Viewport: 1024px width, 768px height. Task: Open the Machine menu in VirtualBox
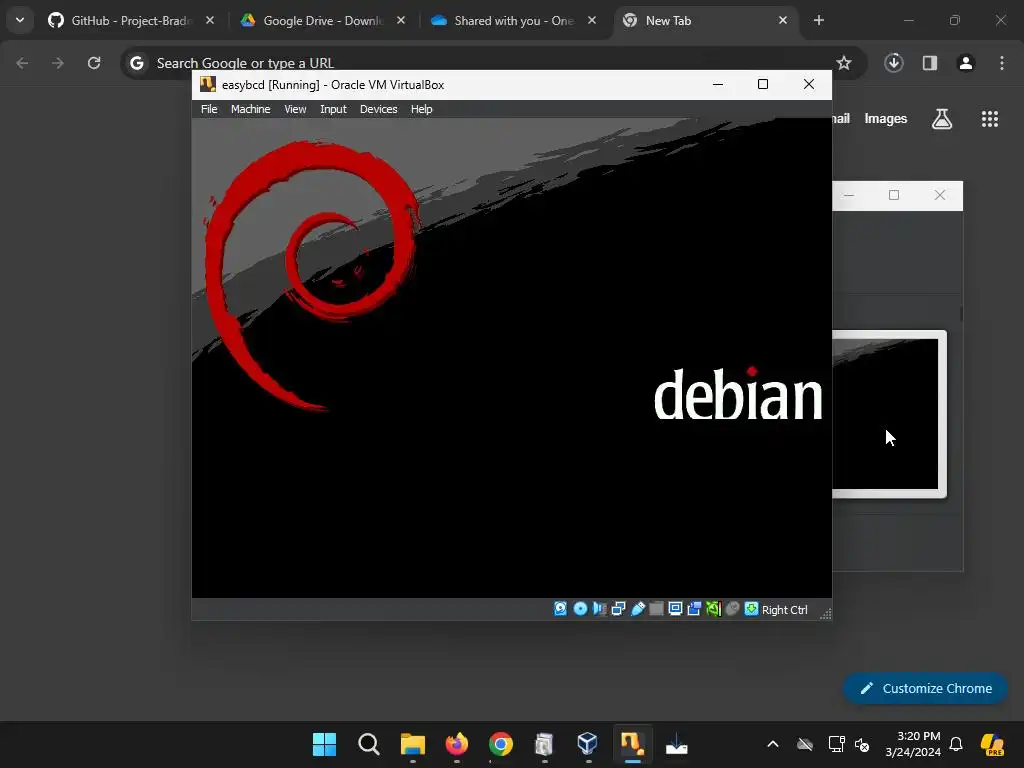pyautogui.click(x=250, y=109)
